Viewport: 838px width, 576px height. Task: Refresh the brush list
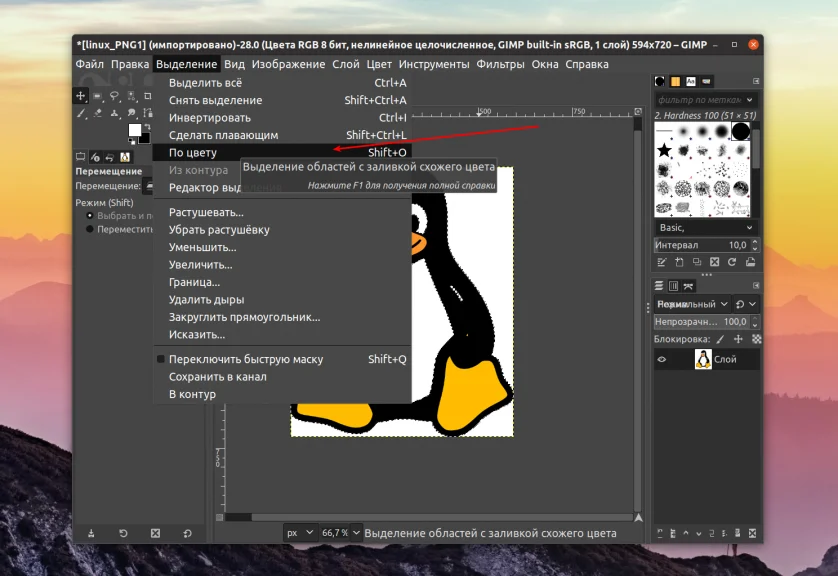tap(732, 261)
